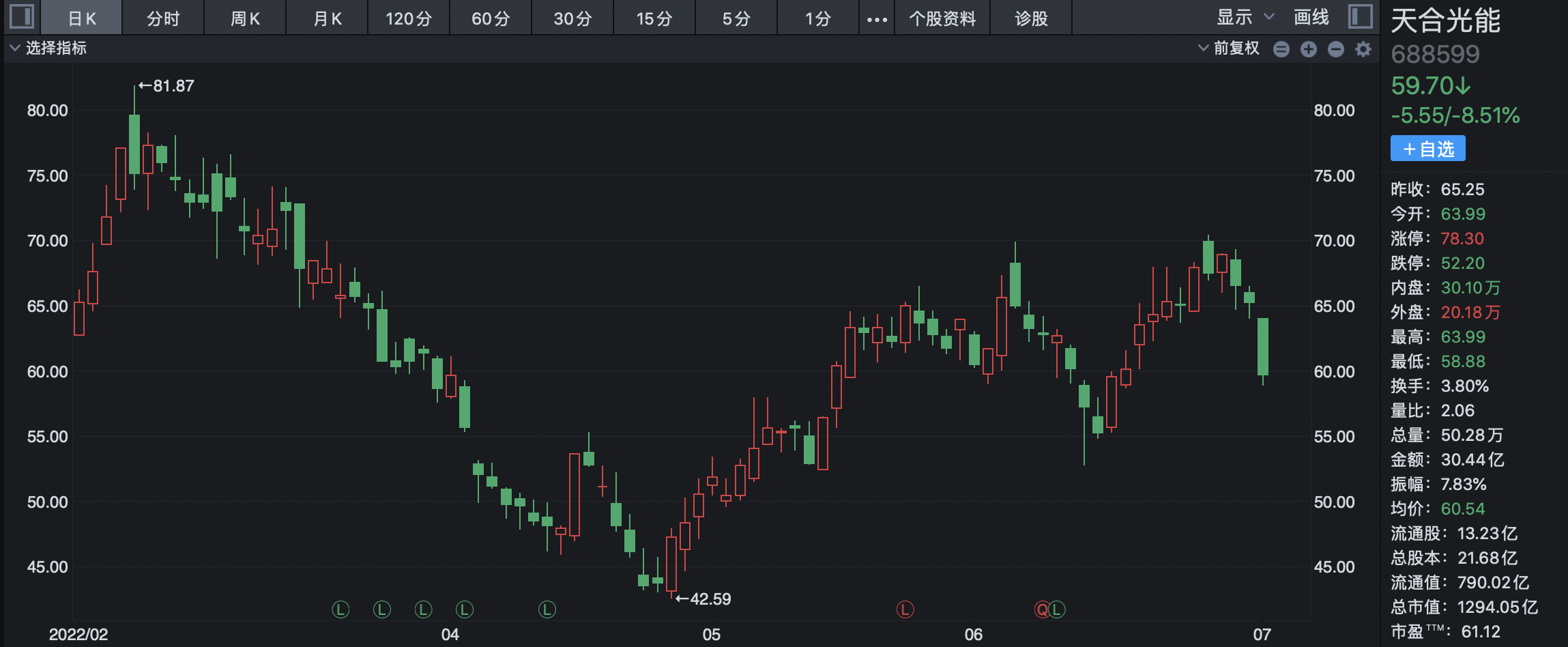Viewport: 1568px width, 647px height.
Task: Toggle the right sidebar panel icon
Action: click(x=1360, y=16)
